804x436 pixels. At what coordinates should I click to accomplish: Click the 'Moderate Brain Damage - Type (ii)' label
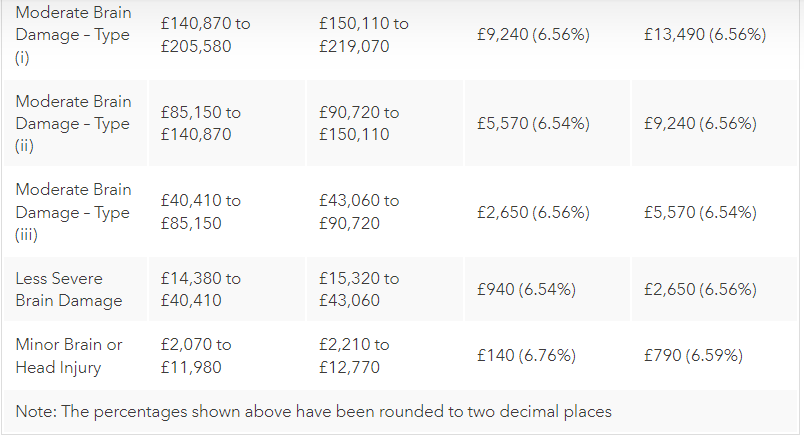coord(73,123)
